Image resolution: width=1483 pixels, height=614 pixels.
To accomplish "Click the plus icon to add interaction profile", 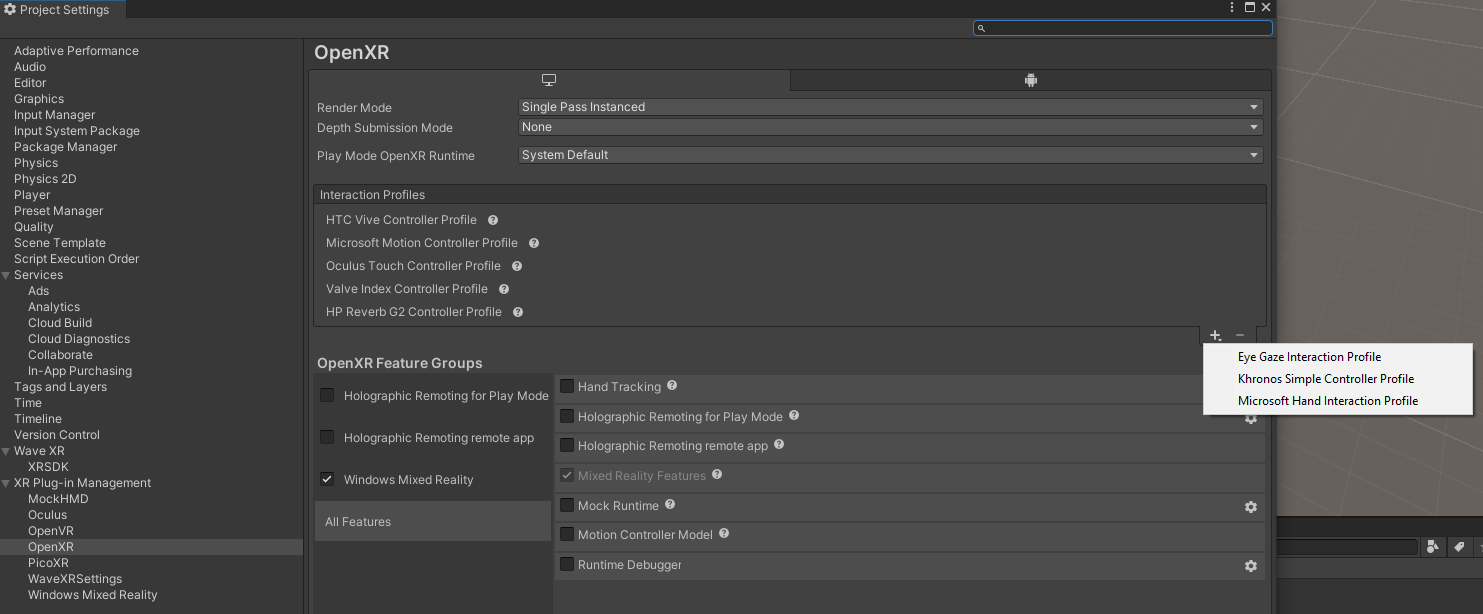I will (x=1215, y=336).
